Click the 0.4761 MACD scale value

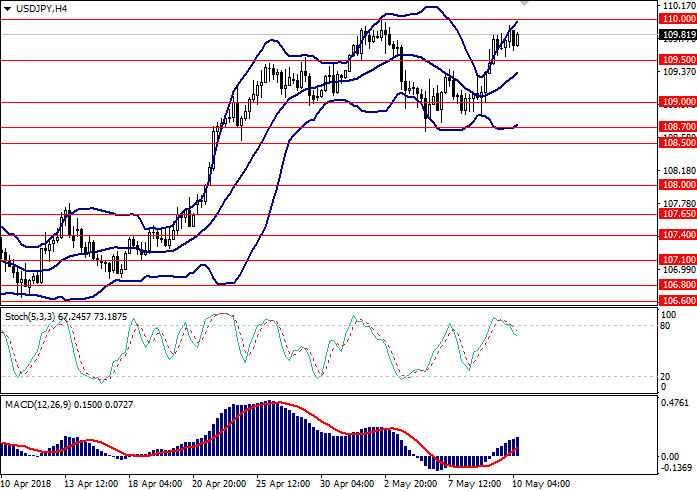[x=676, y=404]
